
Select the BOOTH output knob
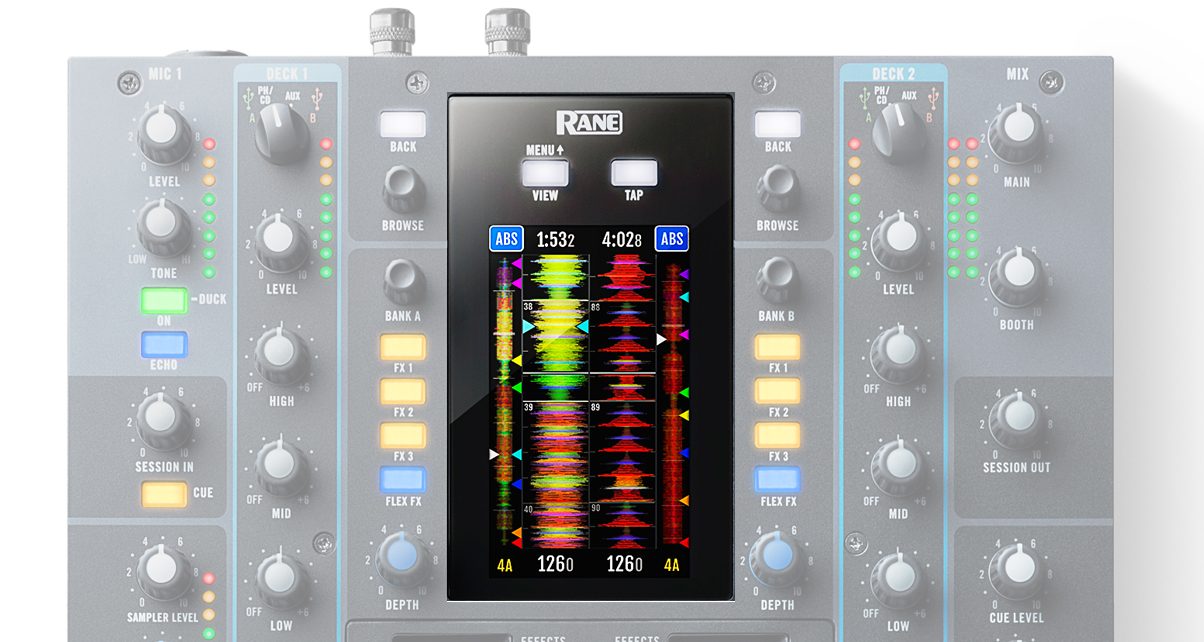tap(1016, 277)
